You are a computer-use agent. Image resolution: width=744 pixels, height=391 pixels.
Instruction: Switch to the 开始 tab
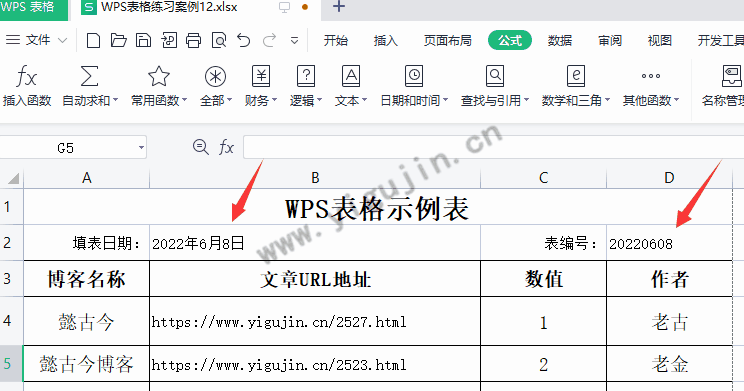[335, 41]
